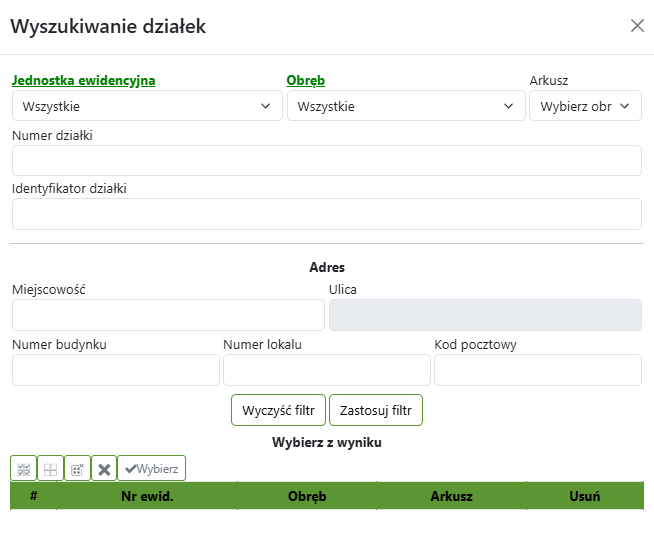Click the Kod pocztowy input field

537,370
